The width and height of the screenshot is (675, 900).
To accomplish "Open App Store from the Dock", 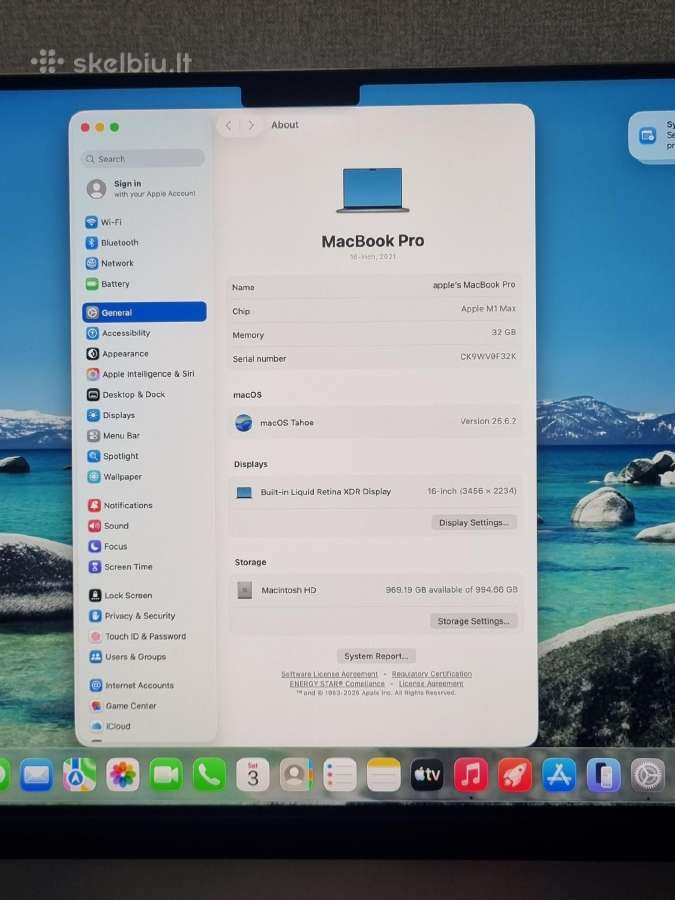I will coord(559,775).
